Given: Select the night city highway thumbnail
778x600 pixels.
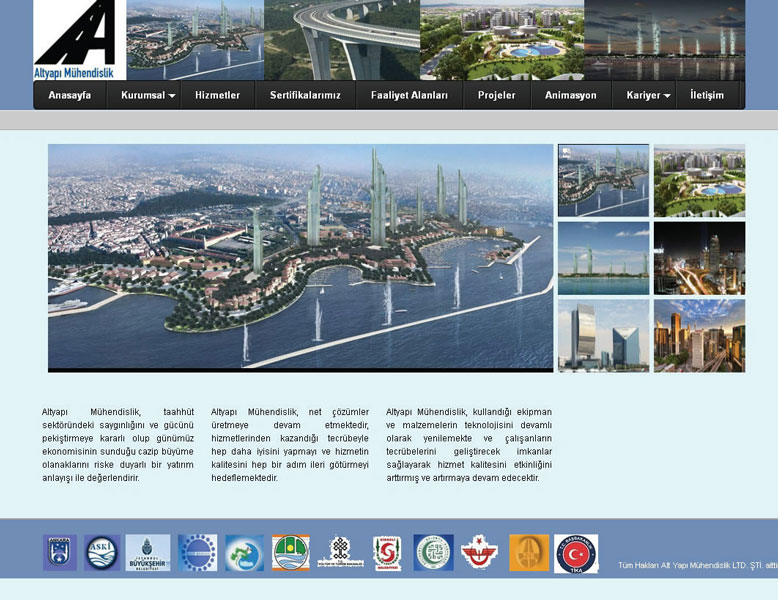Looking at the screenshot, I should tap(700, 258).
